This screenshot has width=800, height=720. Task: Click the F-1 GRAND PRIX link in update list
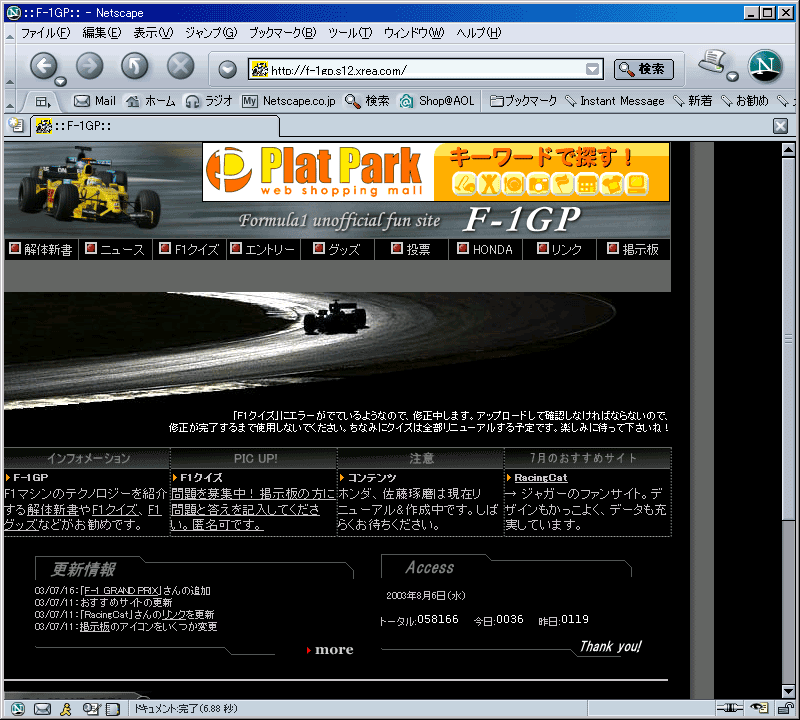click(120, 590)
